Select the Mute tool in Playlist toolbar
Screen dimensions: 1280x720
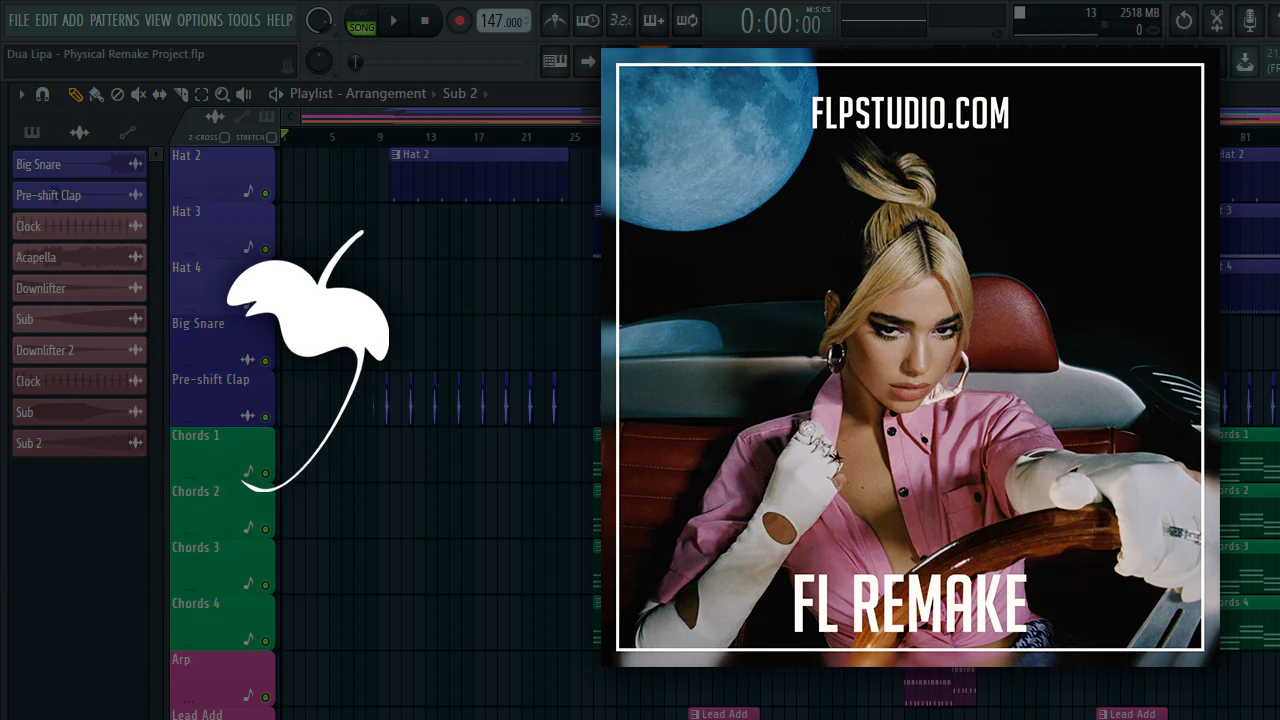tap(138, 94)
